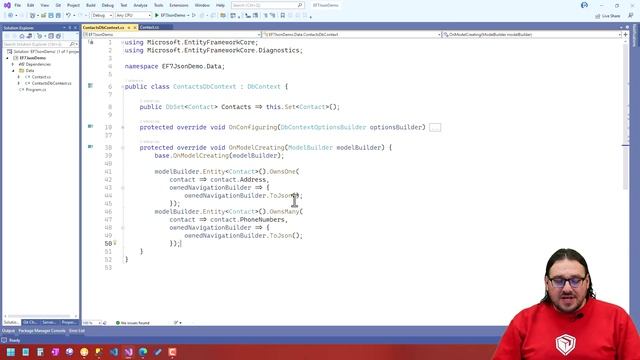Click the Undo toolbar icon
Screen dimensions: 640x360
[68, 16]
